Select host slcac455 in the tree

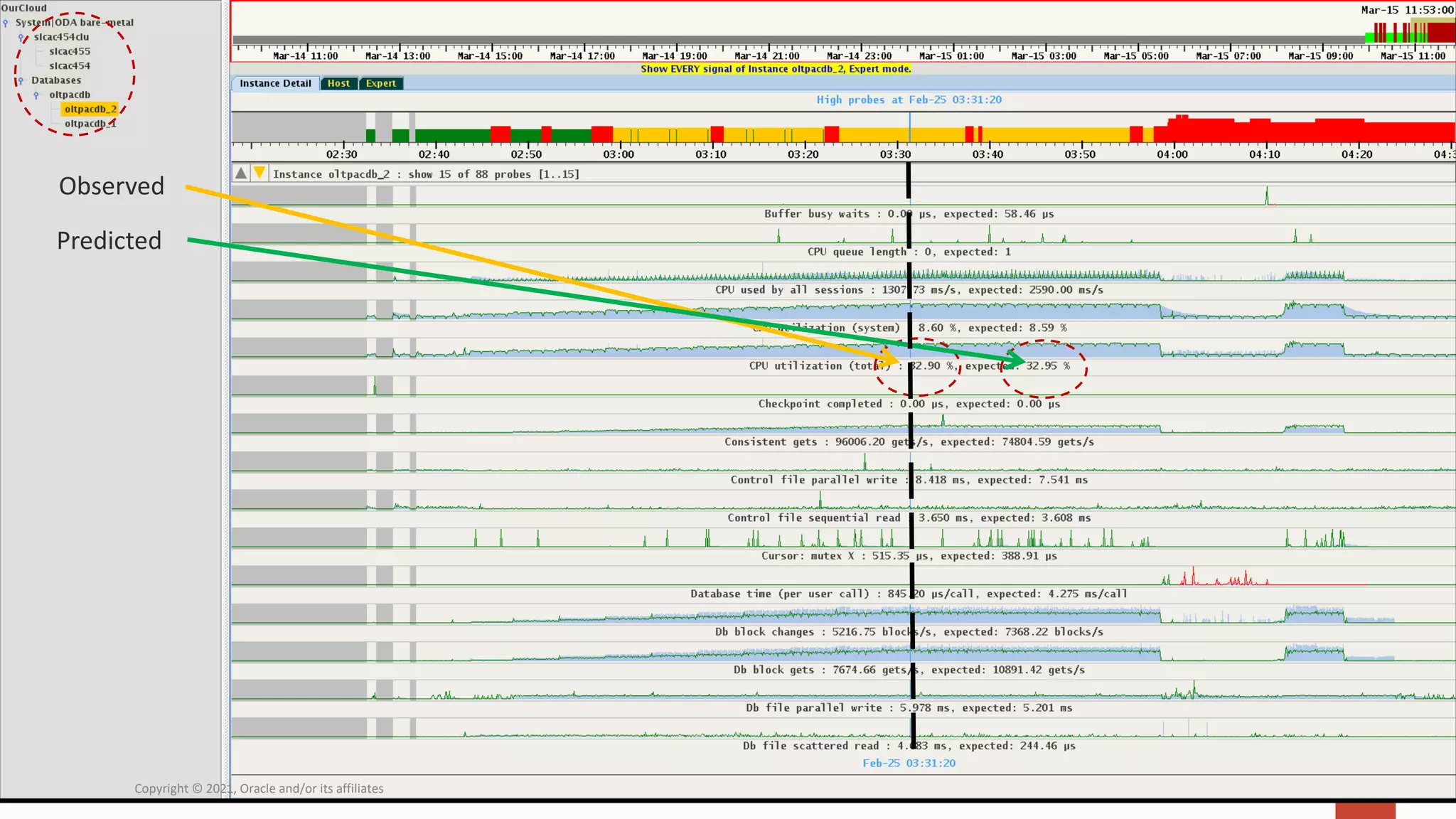[x=70, y=51]
